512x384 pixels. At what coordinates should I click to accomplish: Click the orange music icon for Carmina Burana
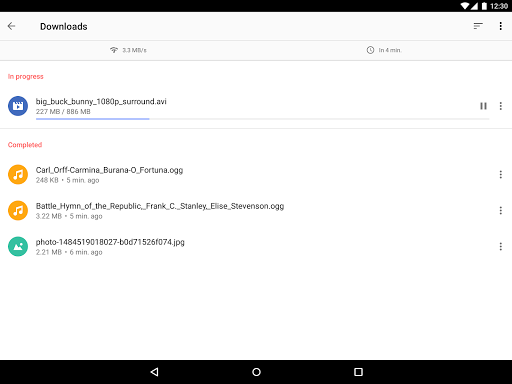pos(18,174)
